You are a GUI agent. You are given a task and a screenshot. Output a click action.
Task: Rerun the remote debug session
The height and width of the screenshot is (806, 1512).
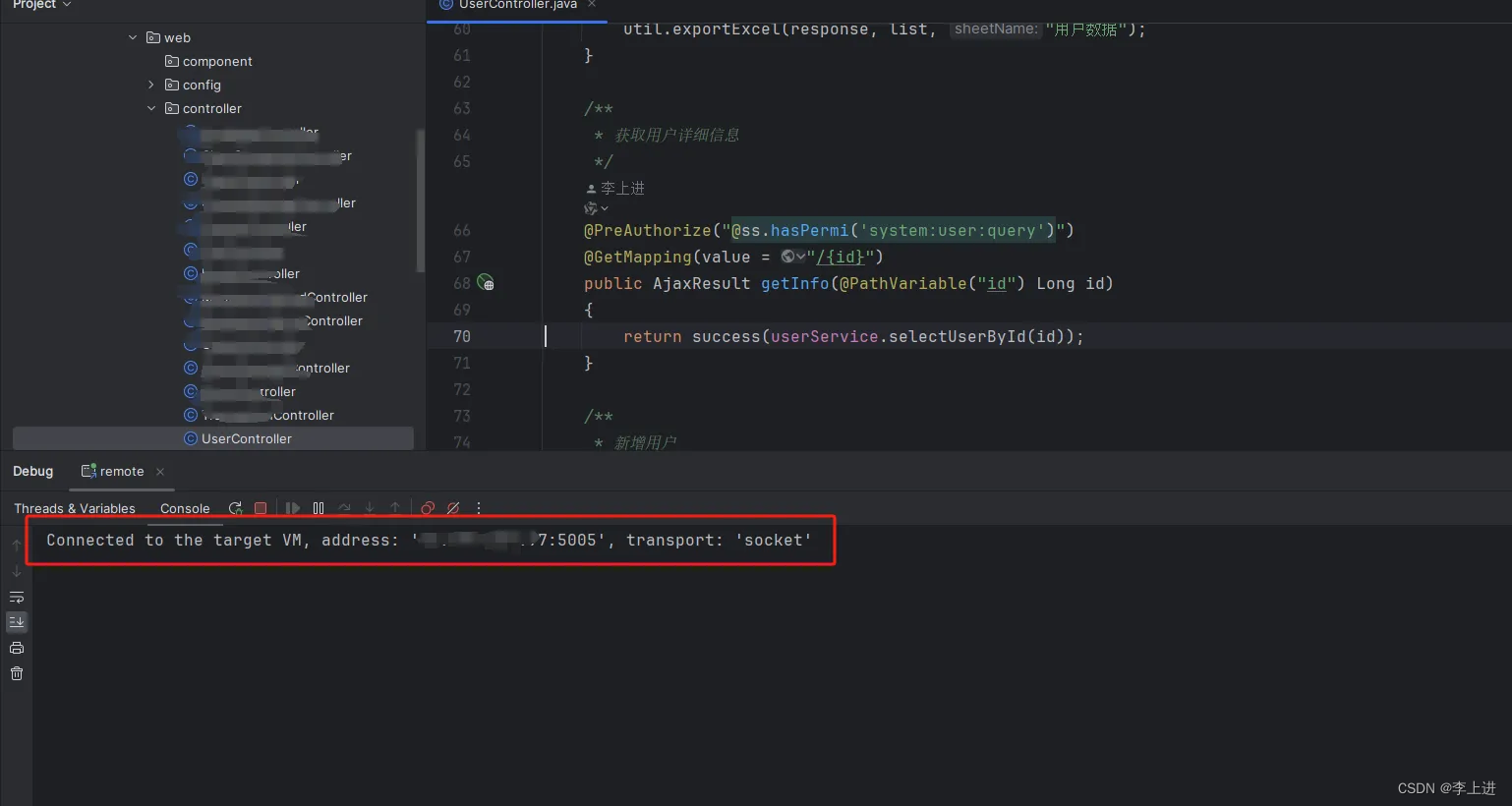click(235, 508)
